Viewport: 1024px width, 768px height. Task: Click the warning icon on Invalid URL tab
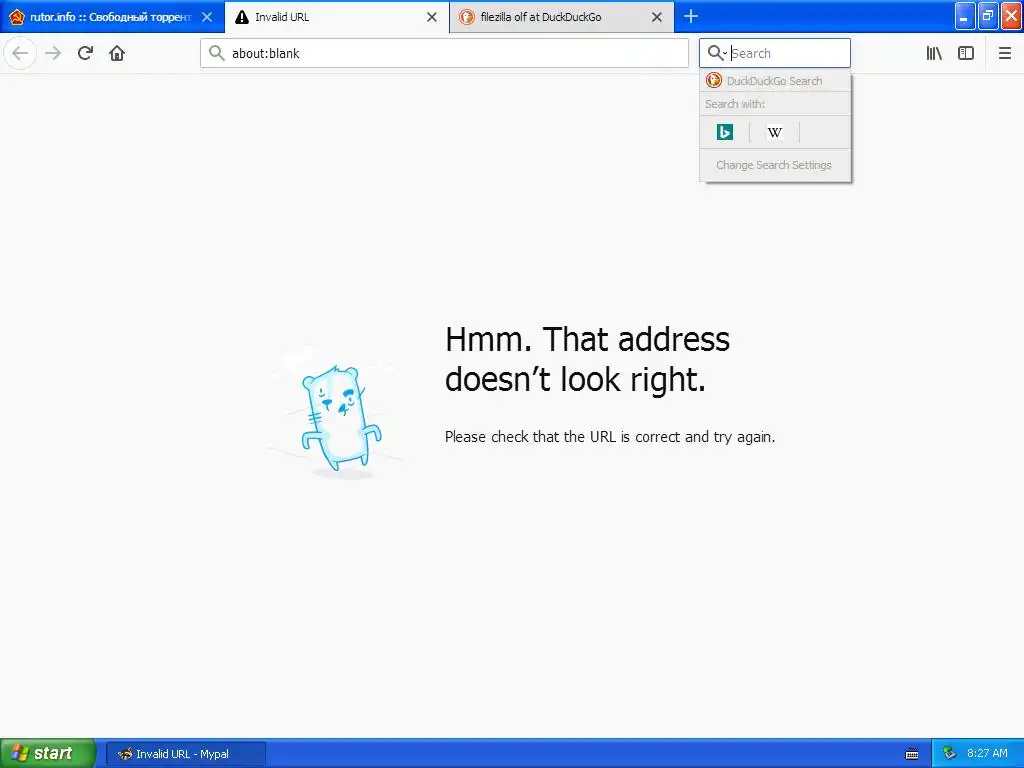click(x=242, y=17)
